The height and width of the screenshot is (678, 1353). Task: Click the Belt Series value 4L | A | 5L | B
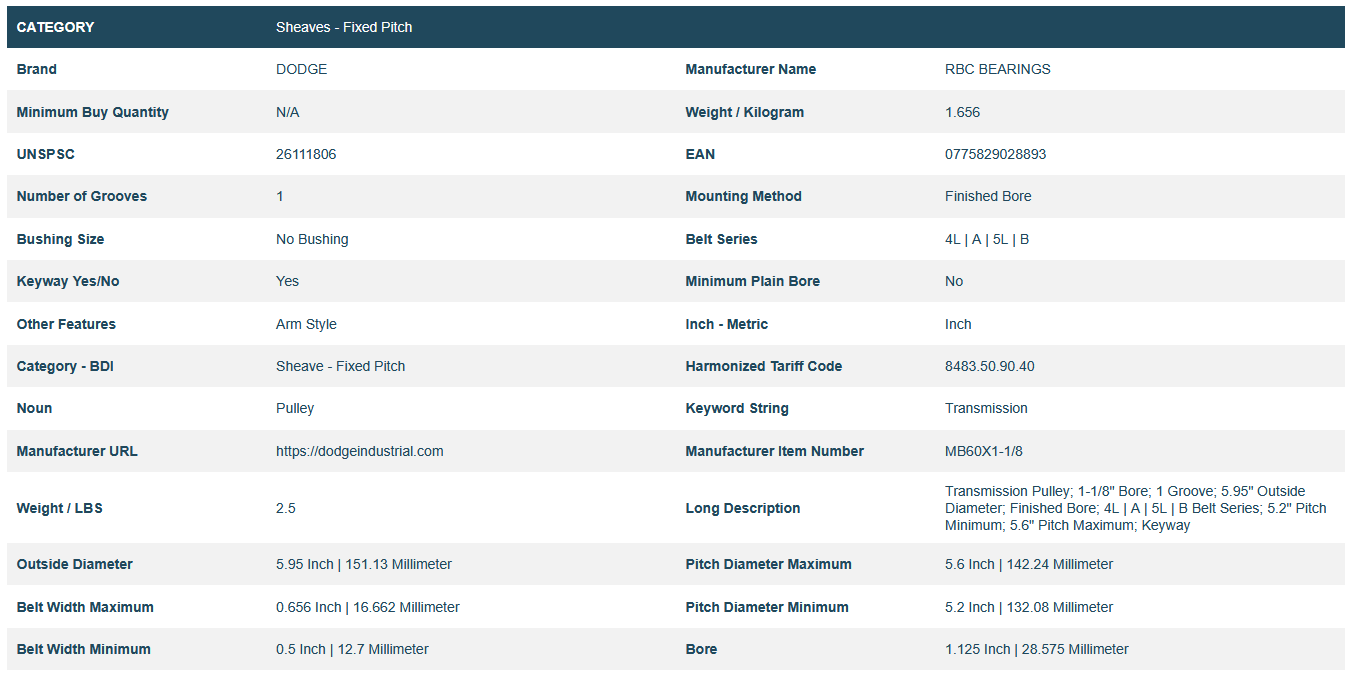(x=986, y=239)
